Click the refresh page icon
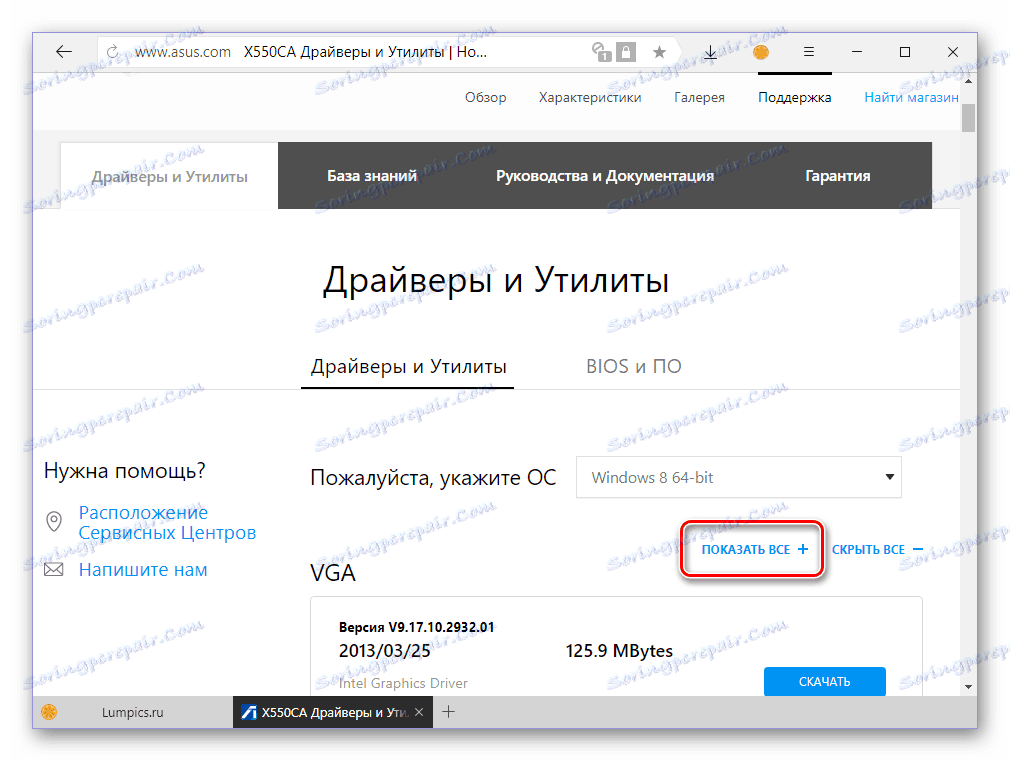Image resolution: width=1010 pixels, height=761 pixels. coord(110,51)
